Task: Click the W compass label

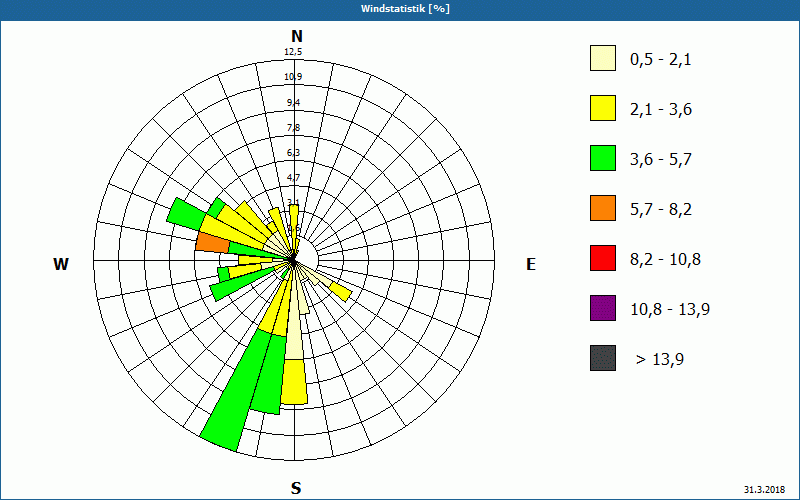Action: point(61,264)
